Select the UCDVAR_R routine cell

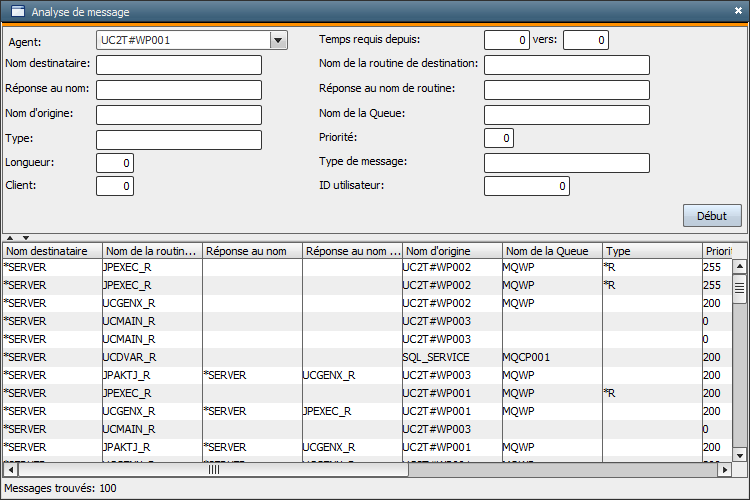pos(153,357)
